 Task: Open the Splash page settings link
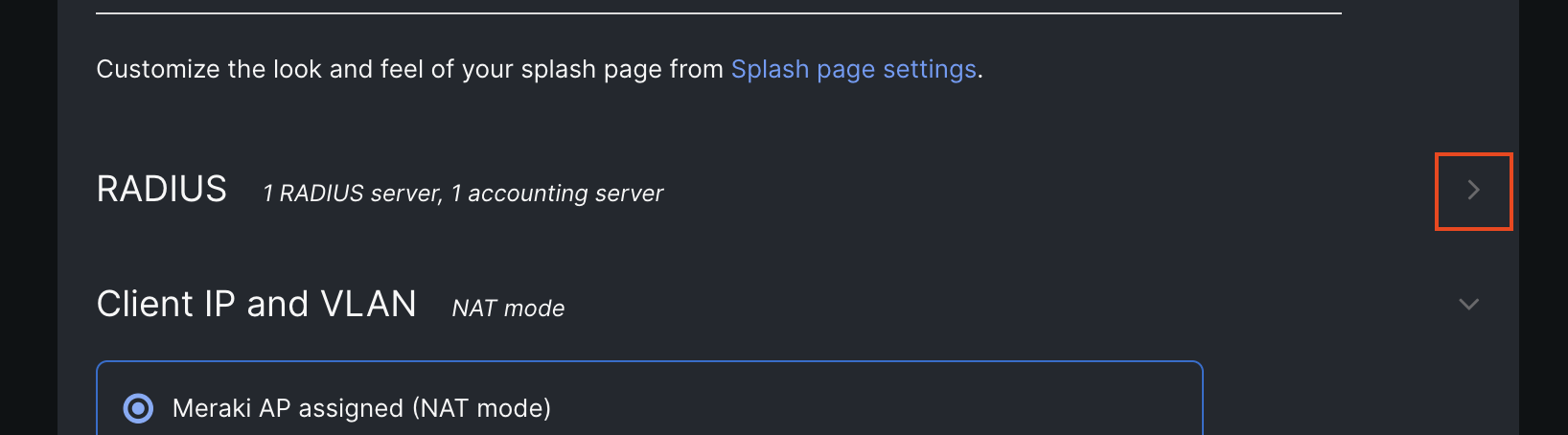(x=853, y=69)
